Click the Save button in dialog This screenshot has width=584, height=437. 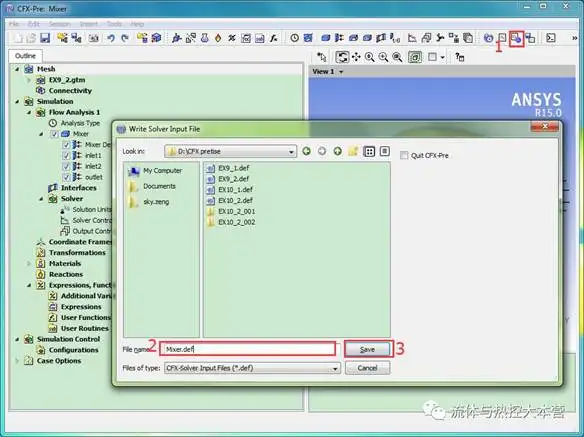368,349
